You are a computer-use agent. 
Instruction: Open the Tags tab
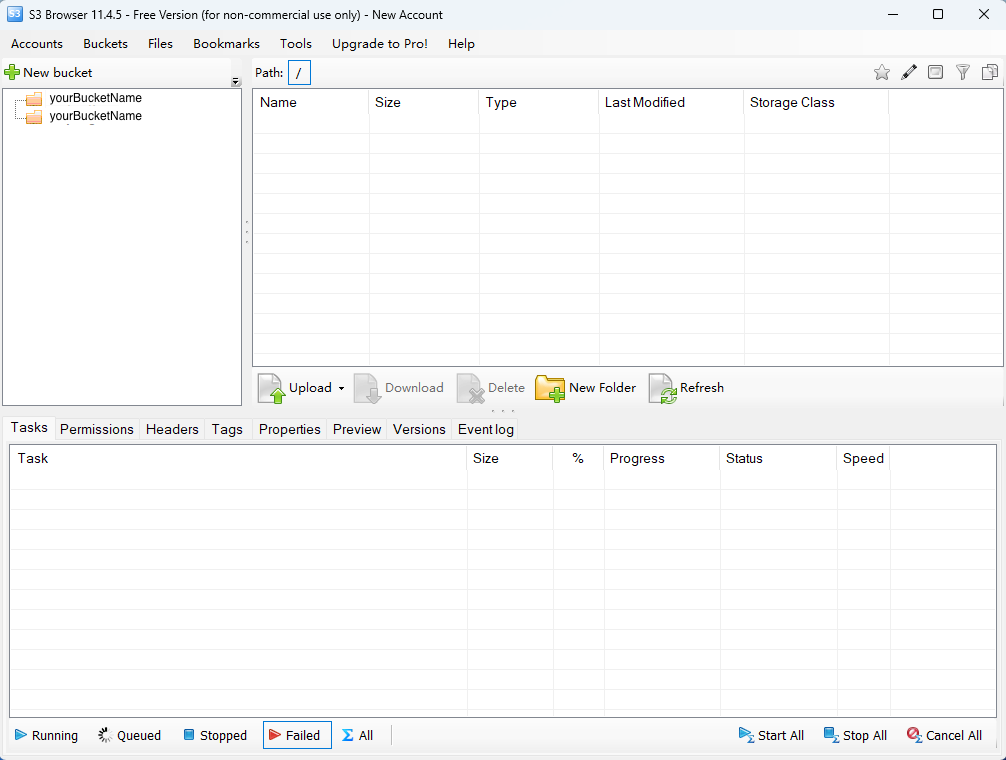tap(227, 429)
